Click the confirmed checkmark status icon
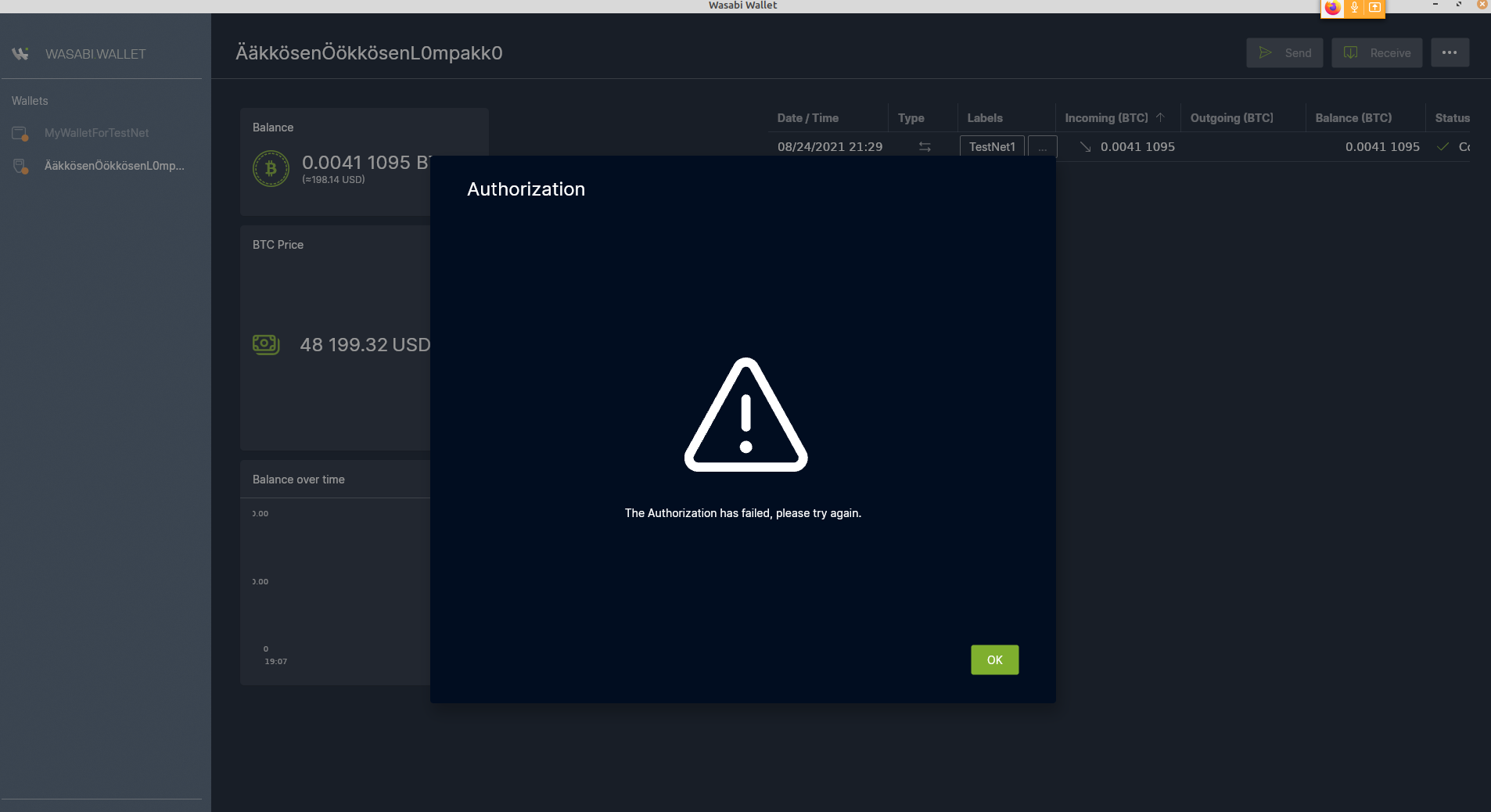Screen dimensions: 1491x812 (1442, 146)
